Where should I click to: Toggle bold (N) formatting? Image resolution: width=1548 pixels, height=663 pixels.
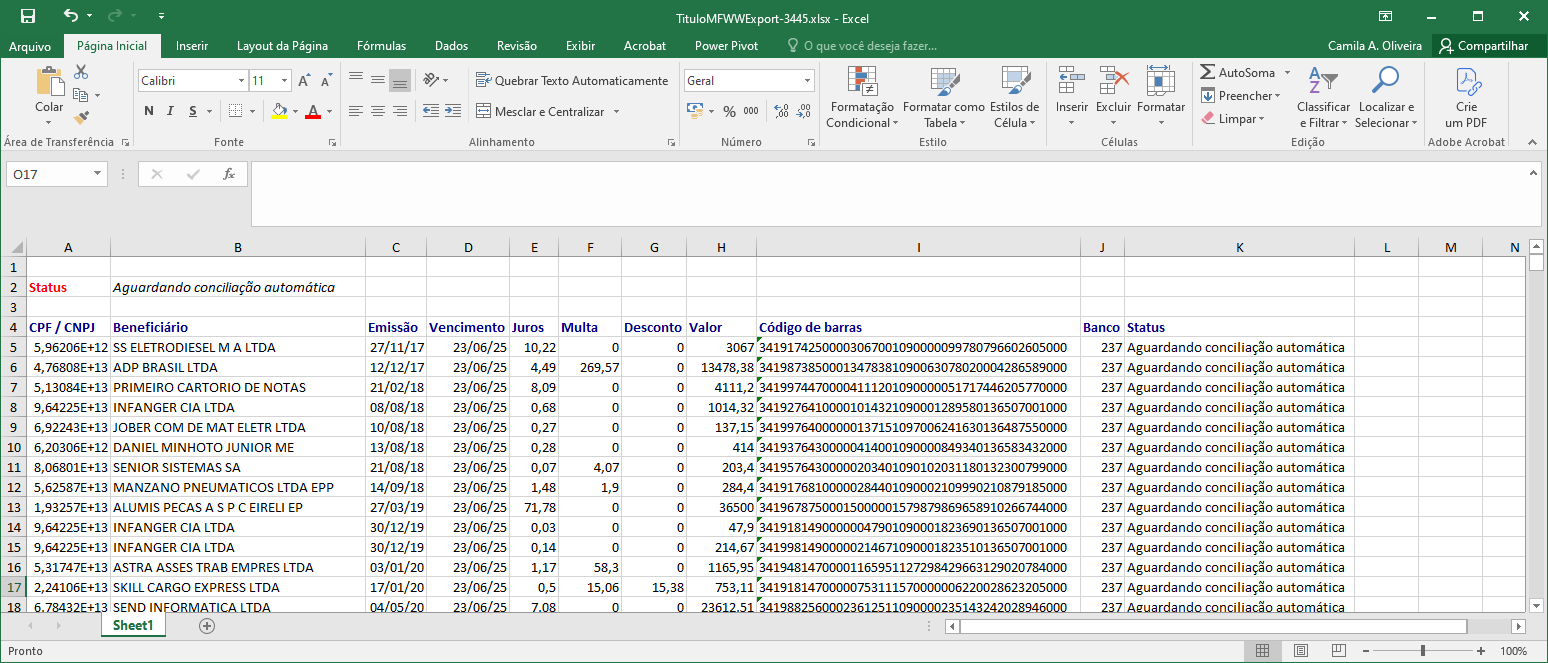pos(149,111)
